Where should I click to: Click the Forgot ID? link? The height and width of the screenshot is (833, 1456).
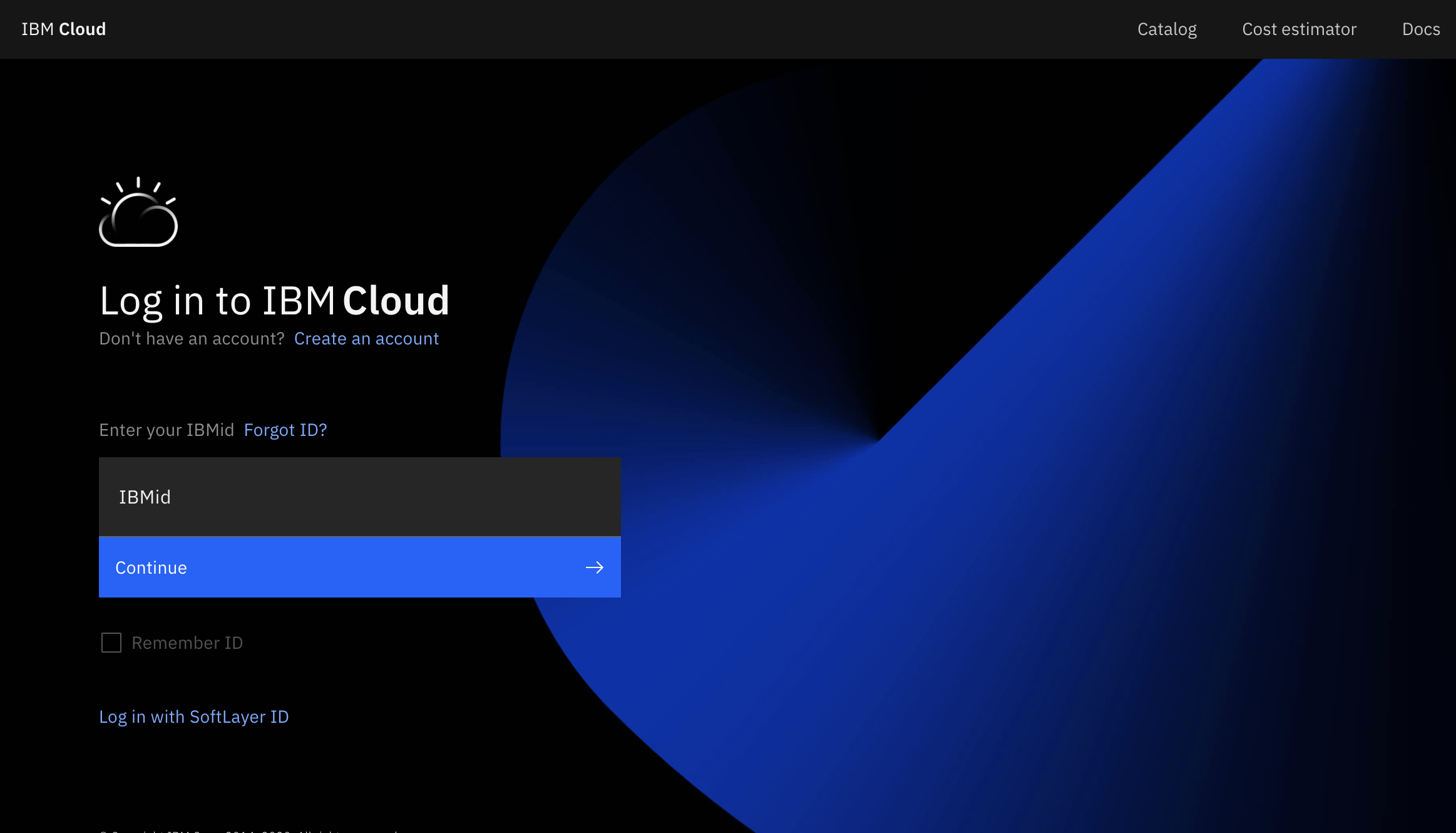point(285,430)
